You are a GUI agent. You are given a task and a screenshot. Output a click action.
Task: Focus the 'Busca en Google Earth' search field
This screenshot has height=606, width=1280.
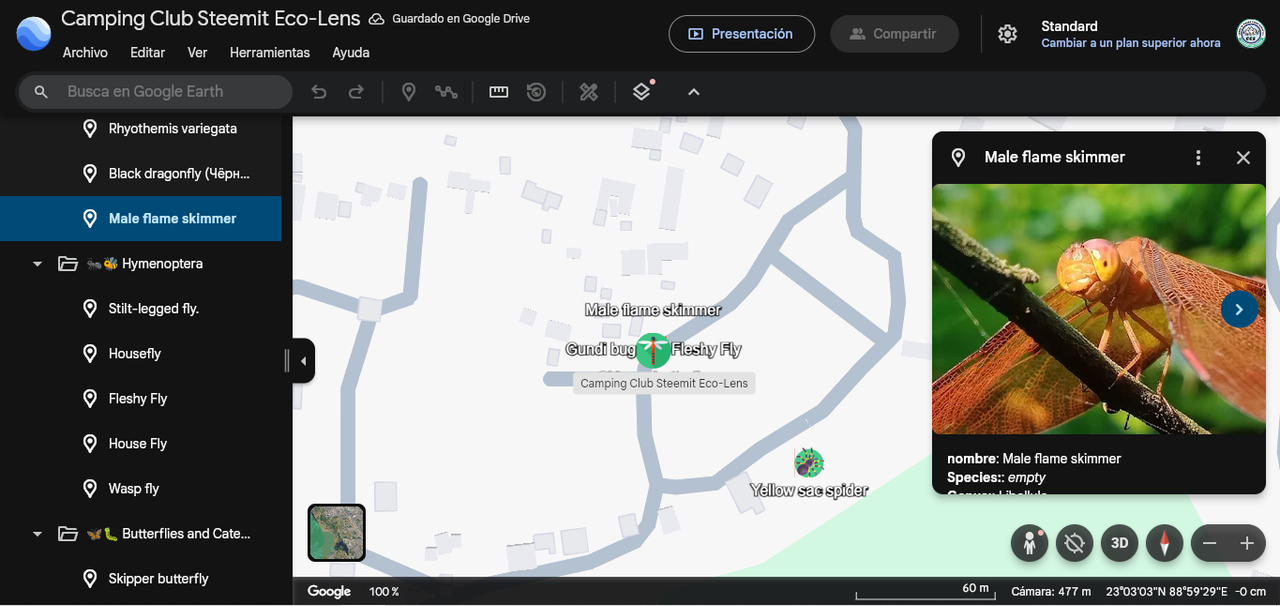click(x=155, y=92)
